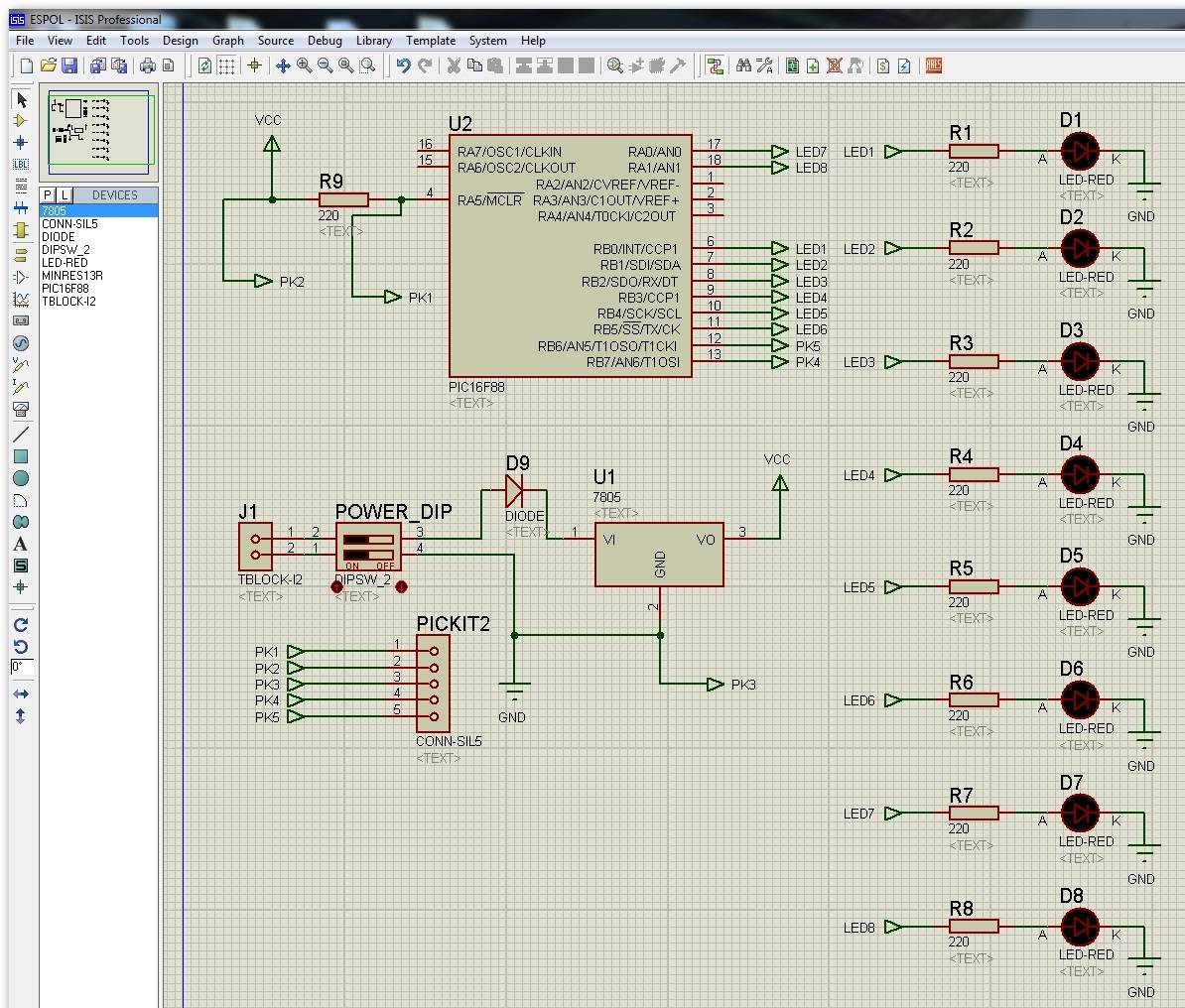Open the Library menu
Viewport: 1185px width, 1008px height.
[374, 40]
